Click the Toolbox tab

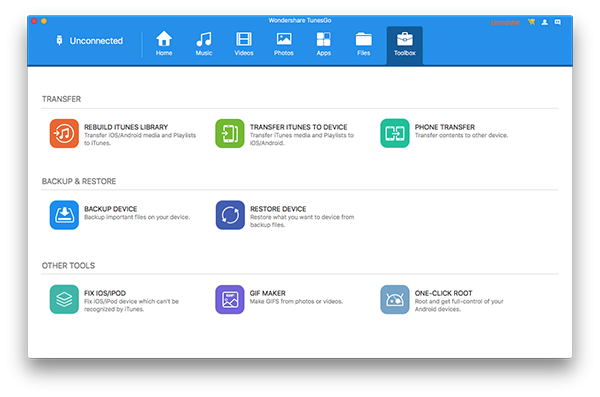click(x=404, y=45)
